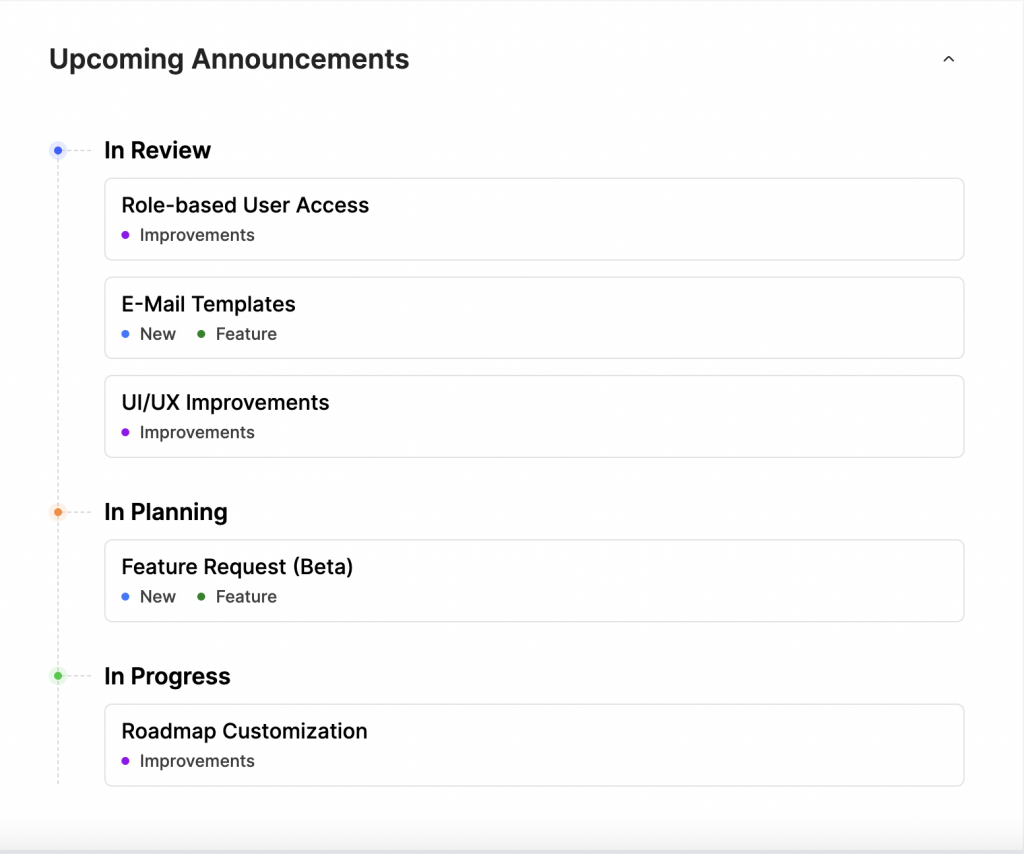This screenshot has height=854, width=1024.
Task: Collapse the Upcoming Announcements section
Action: [948, 59]
